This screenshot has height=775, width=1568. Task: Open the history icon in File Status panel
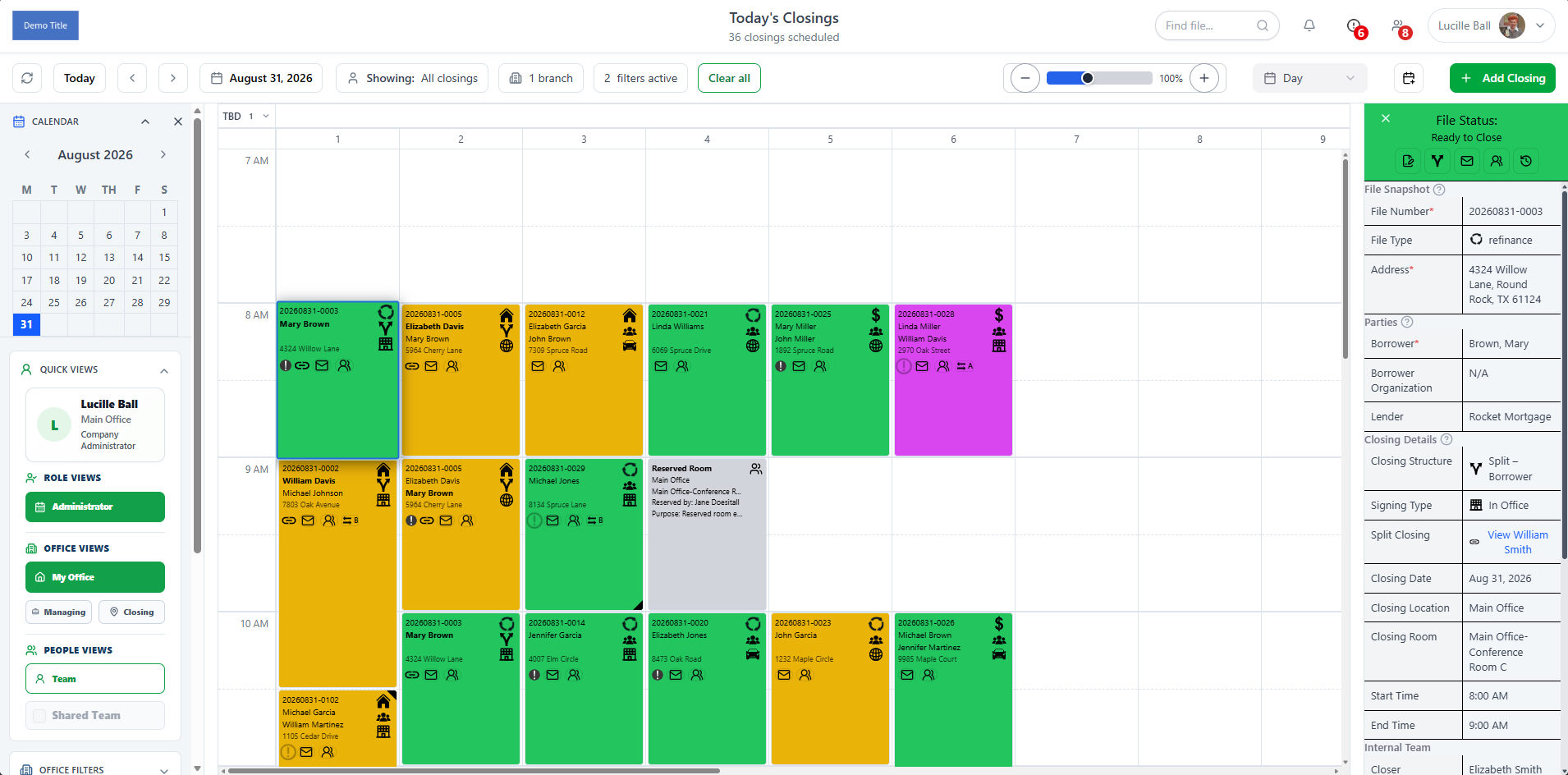(1526, 161)
